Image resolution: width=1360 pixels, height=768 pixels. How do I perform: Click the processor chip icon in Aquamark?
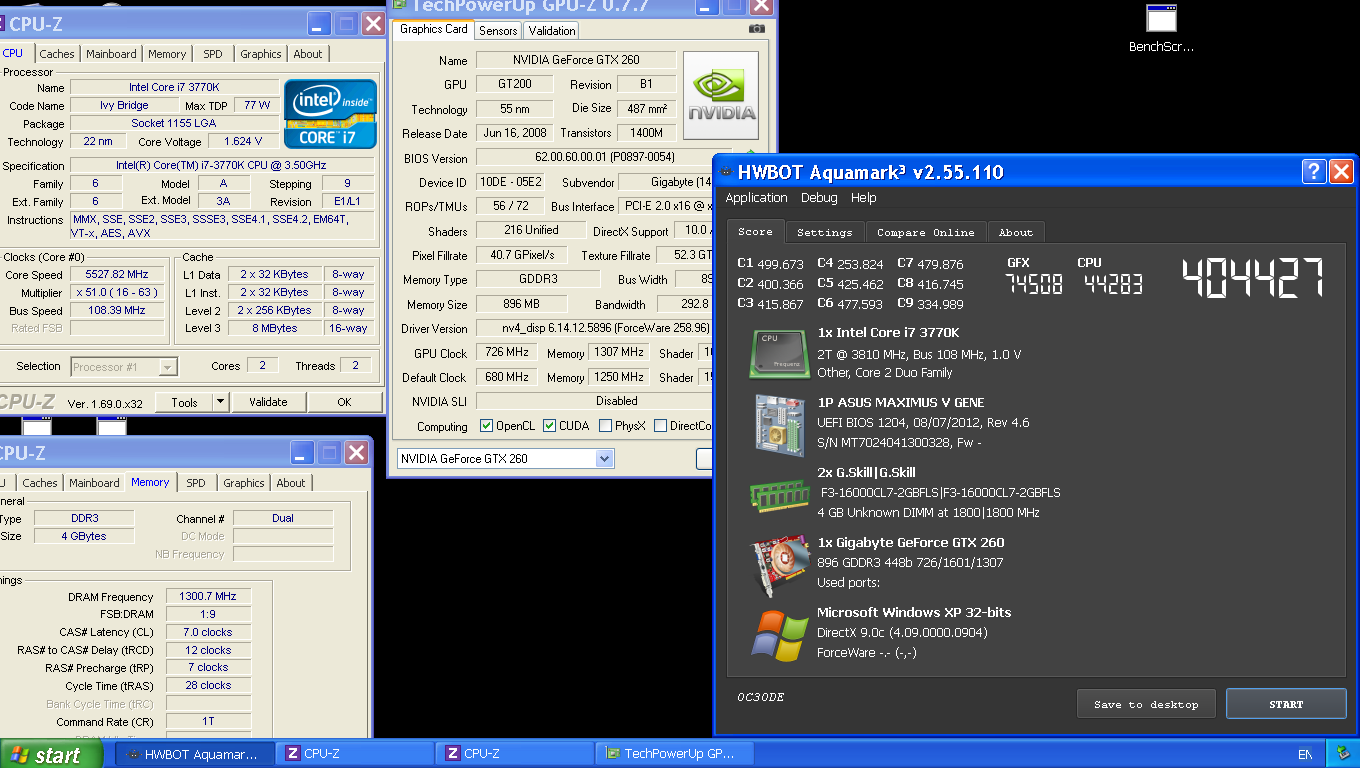(779, 354)
